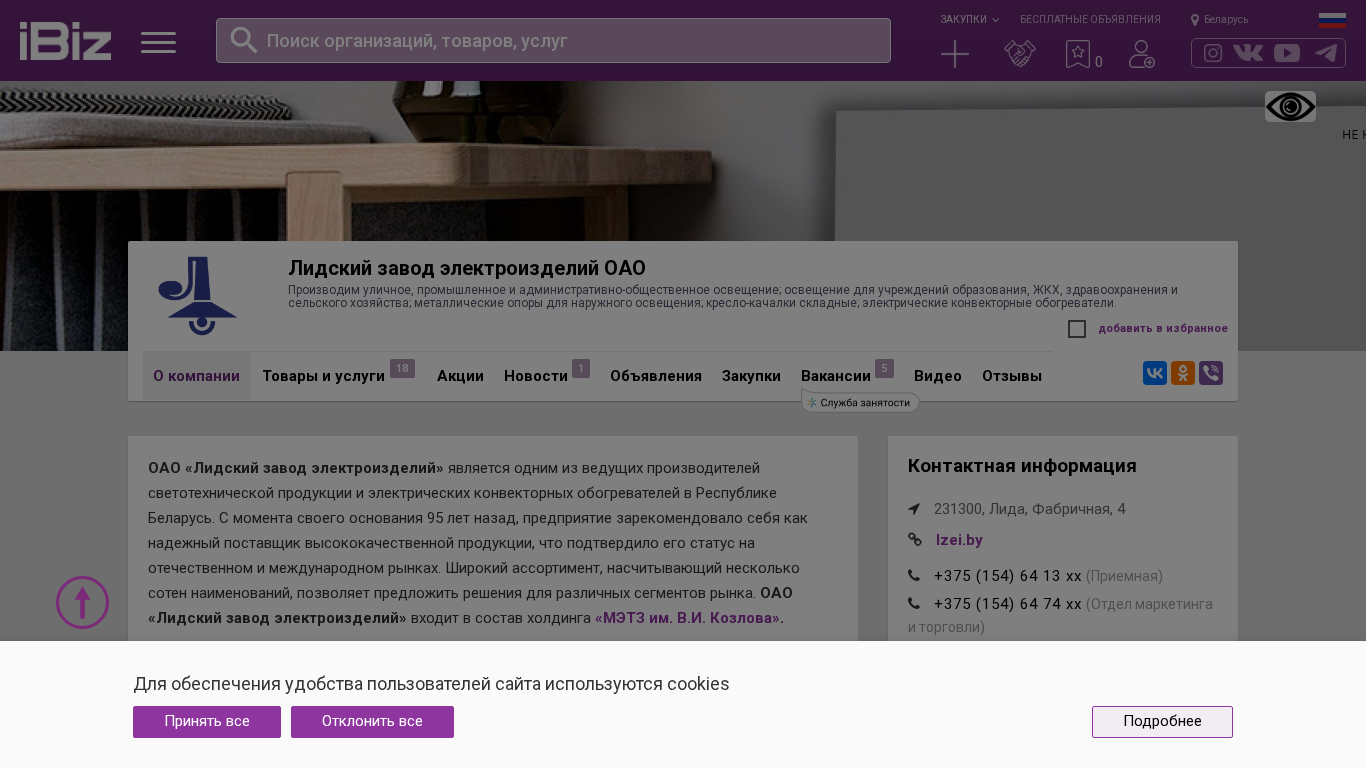Focus the organization search input field
Screen dimensions: 1366x768
[553, 40]
